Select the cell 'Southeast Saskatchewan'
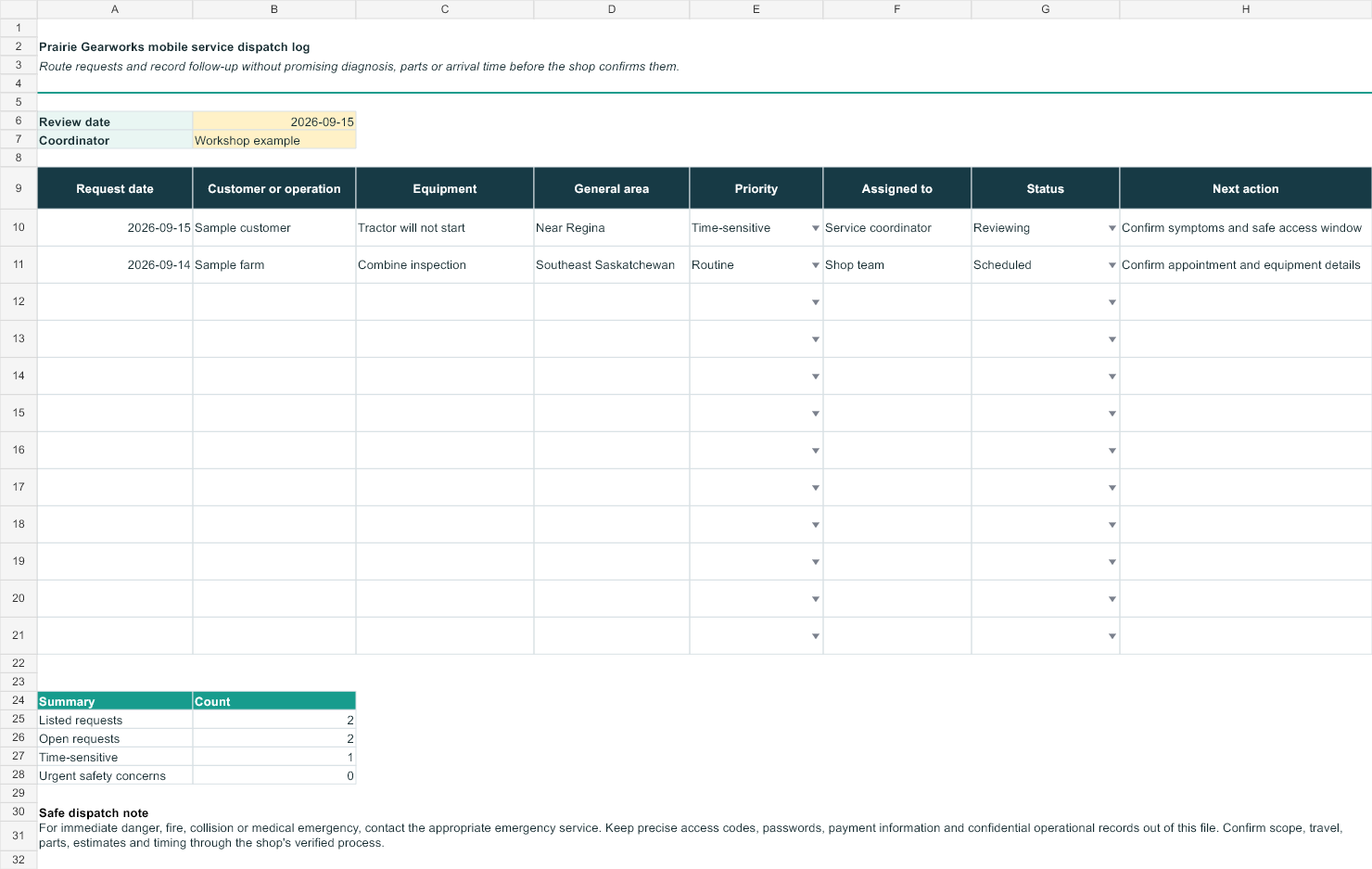 (x=612, y=264)
